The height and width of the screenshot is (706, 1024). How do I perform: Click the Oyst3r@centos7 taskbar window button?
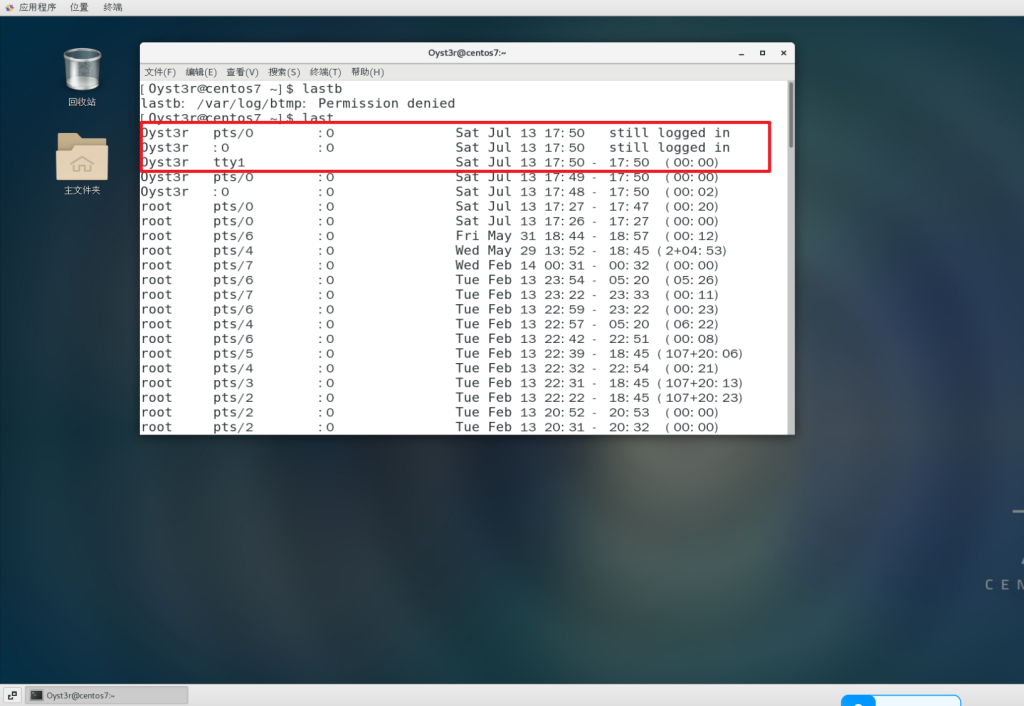(x=108, y=695)
